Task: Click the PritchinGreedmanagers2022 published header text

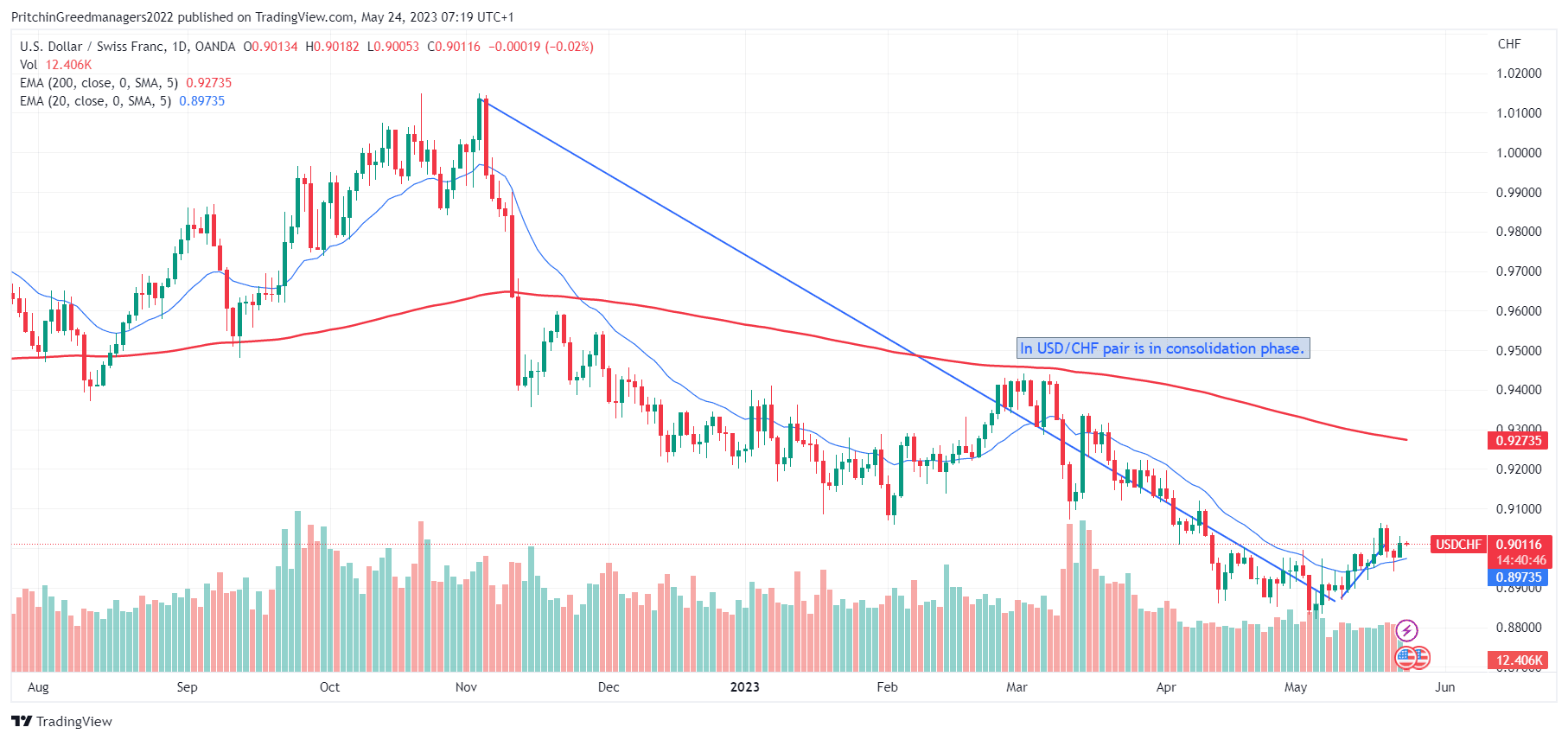Action: (262, 17)
